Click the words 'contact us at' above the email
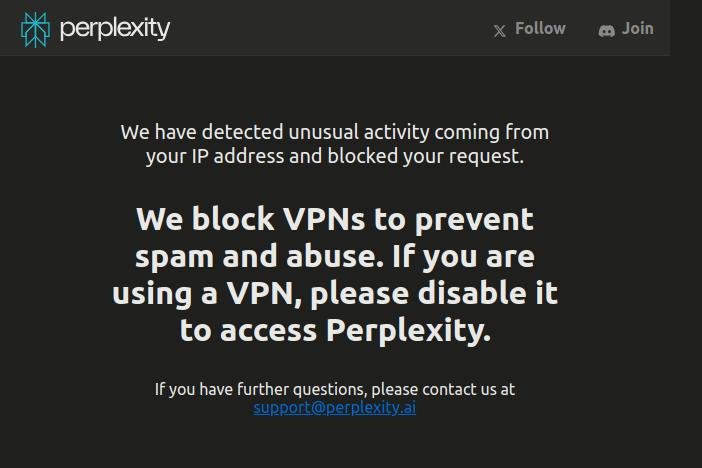 (x=468, y=389)
